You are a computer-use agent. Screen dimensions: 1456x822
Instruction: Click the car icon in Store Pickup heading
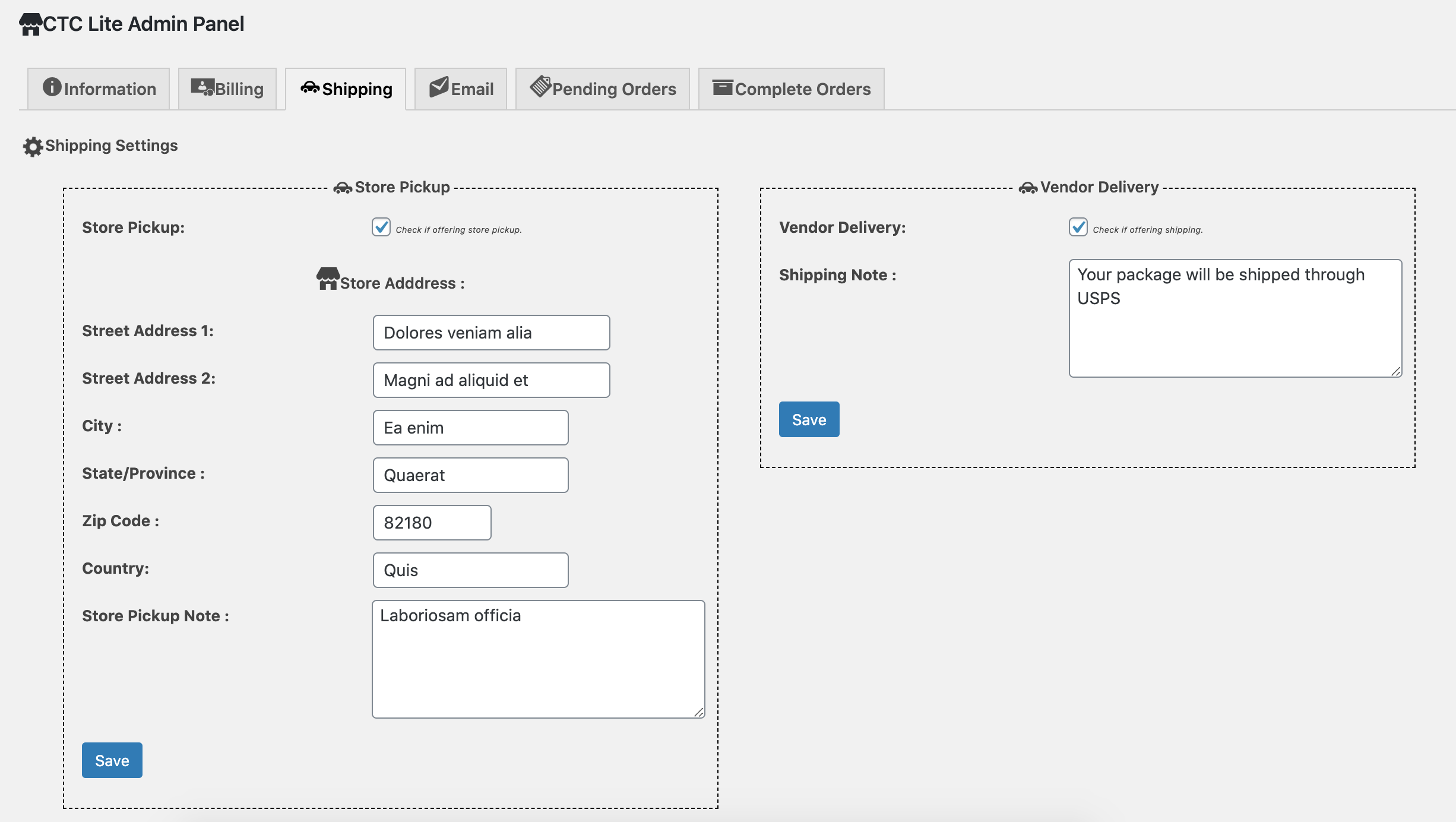coord(343,188)
